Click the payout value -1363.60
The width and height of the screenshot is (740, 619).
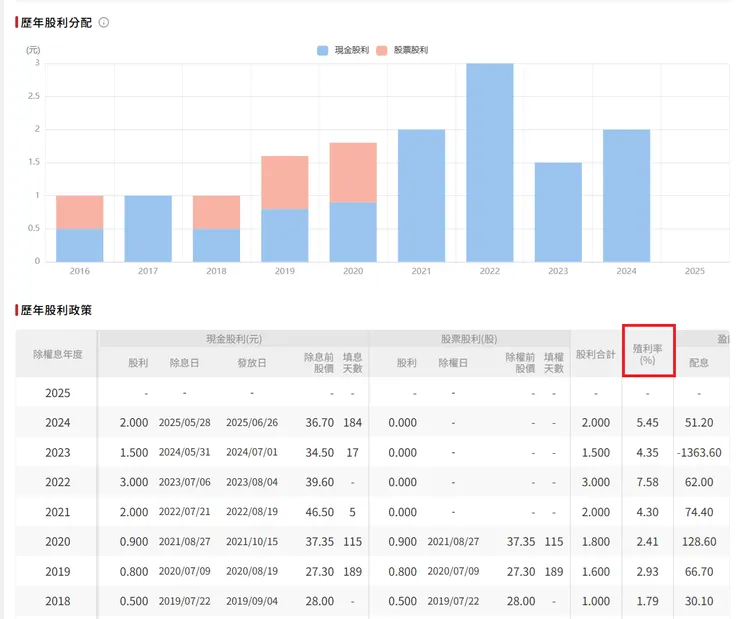pyautogui.click(x=699, y=452)
